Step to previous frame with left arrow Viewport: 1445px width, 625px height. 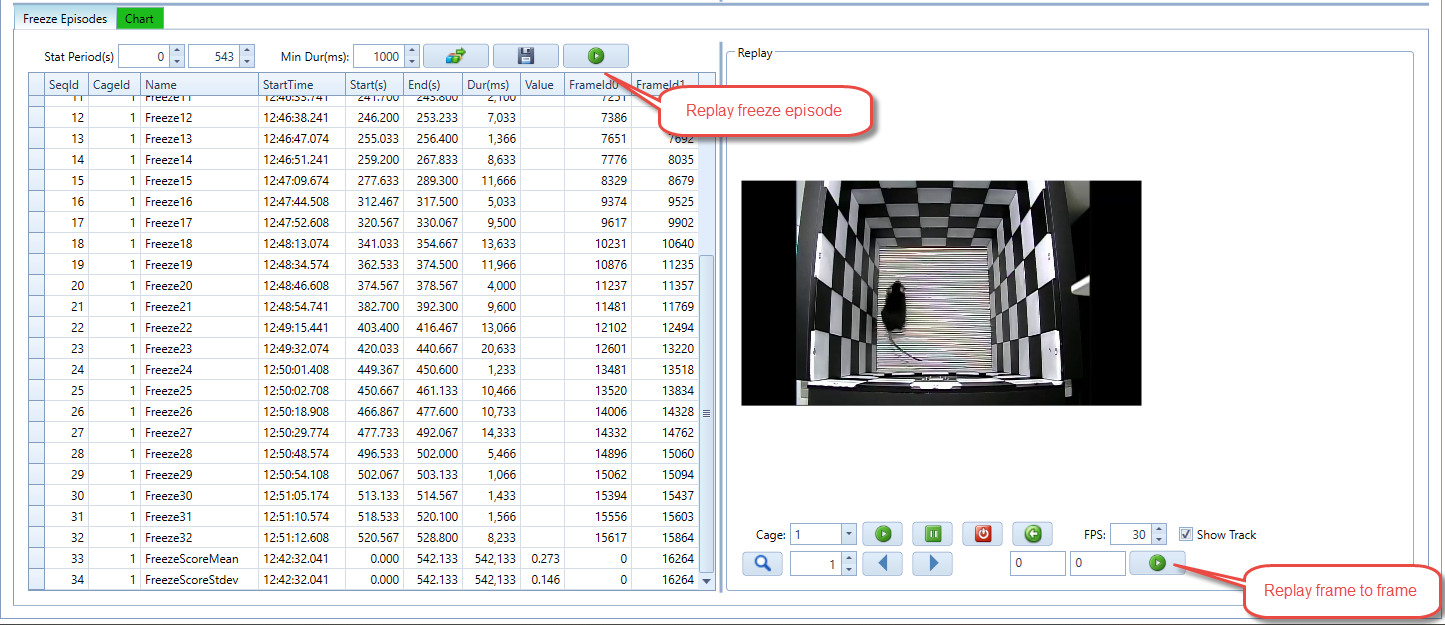tap(882, 564)
